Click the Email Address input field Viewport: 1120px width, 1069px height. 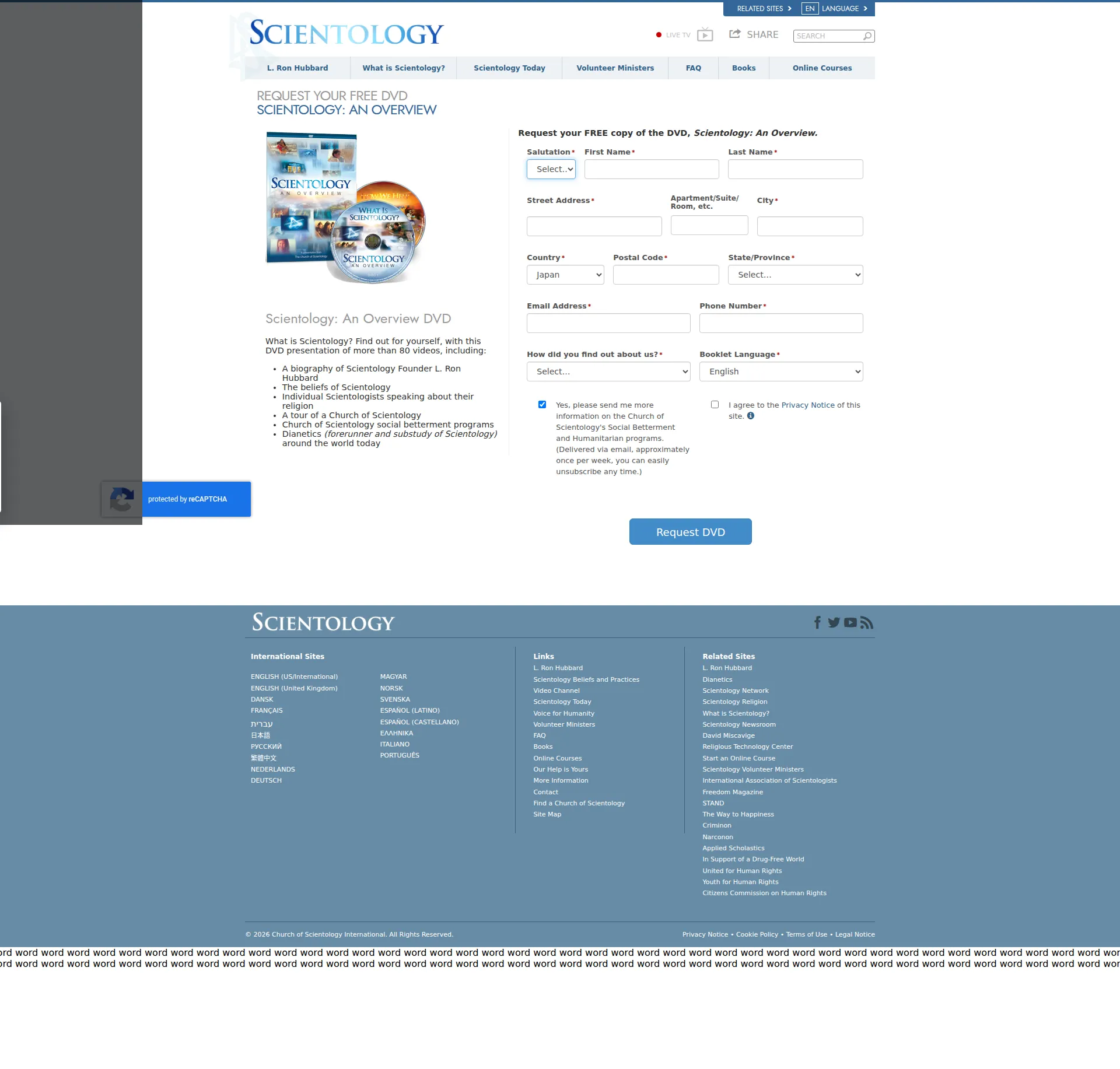click(x=608, y=323)
